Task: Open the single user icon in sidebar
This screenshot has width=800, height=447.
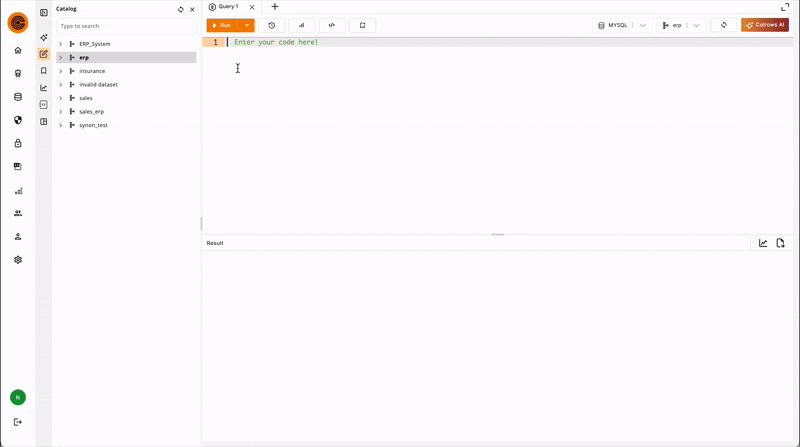Action: [18, 236]
